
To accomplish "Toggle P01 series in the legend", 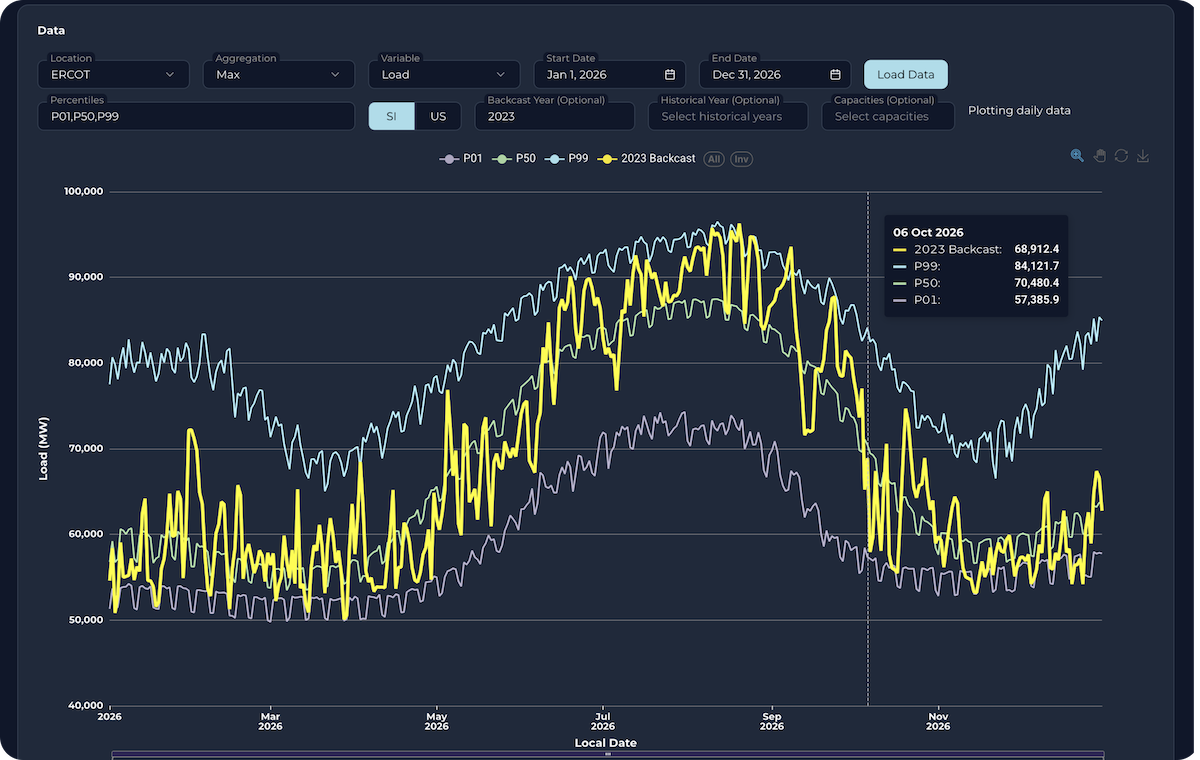I will [x=463, y=159].
